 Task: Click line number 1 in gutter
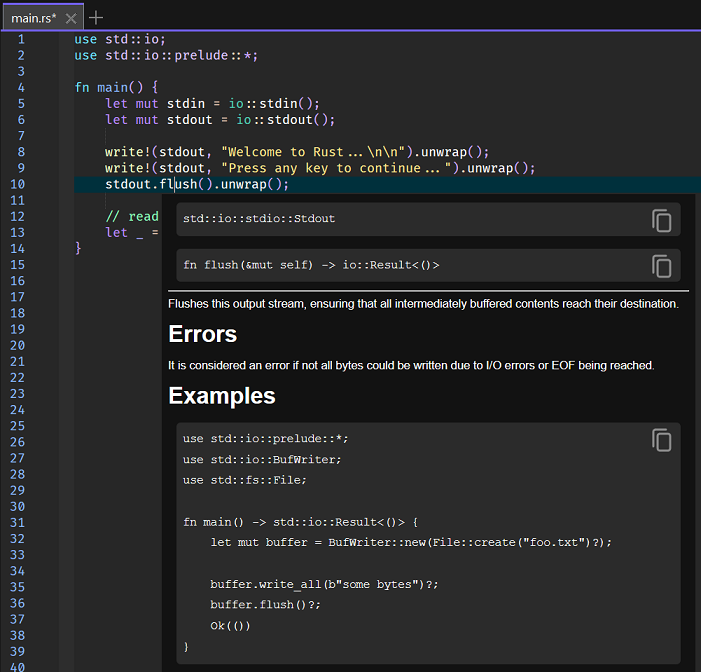pyautogui.click(x=21, y=39)
